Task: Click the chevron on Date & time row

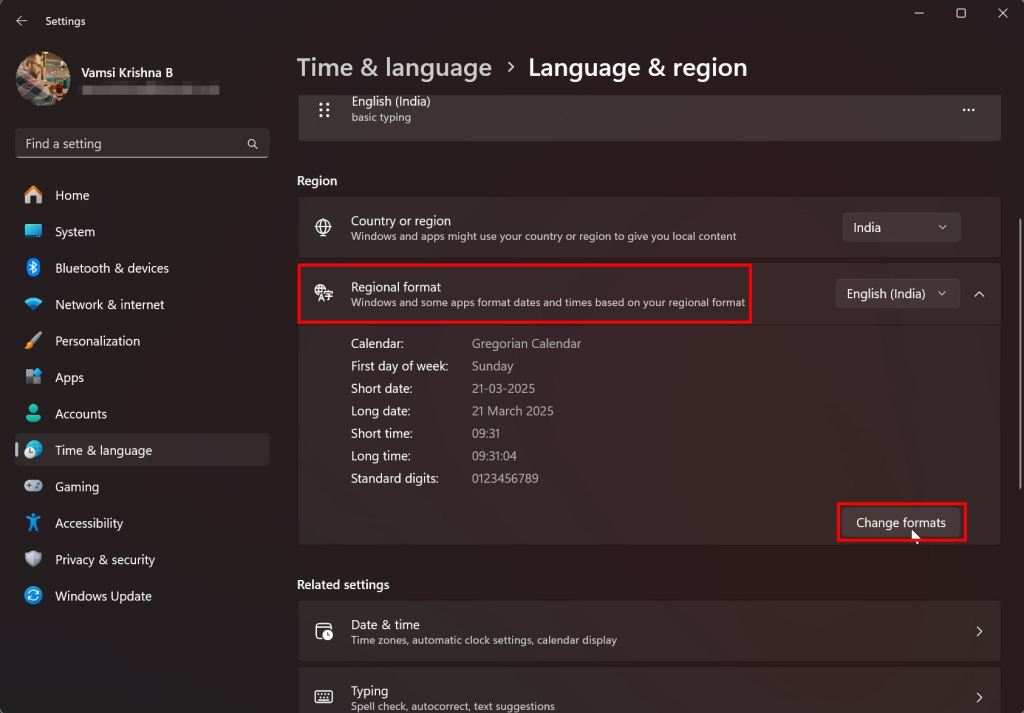Action: tap(979, 631)
